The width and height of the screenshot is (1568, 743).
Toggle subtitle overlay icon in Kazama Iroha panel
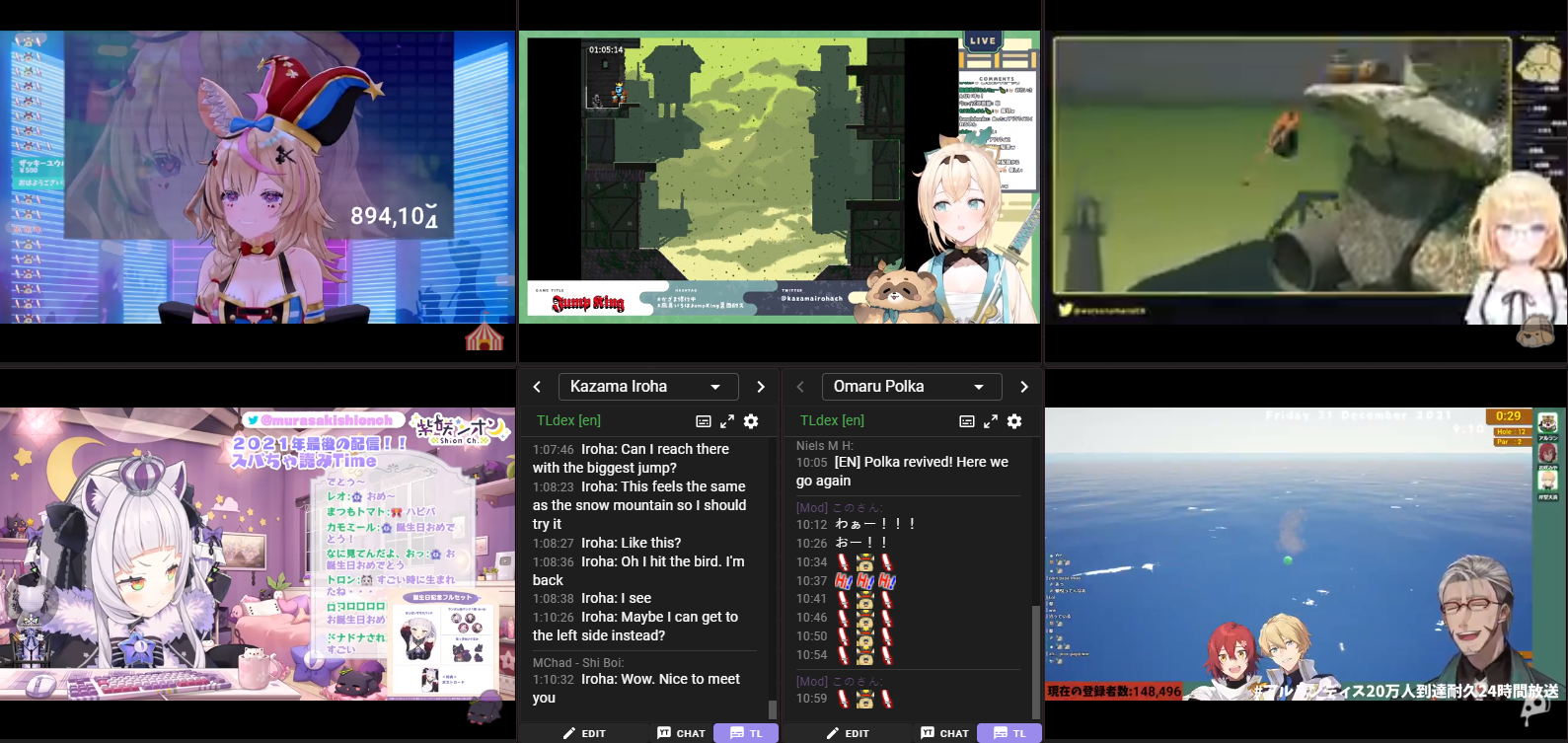704,421
